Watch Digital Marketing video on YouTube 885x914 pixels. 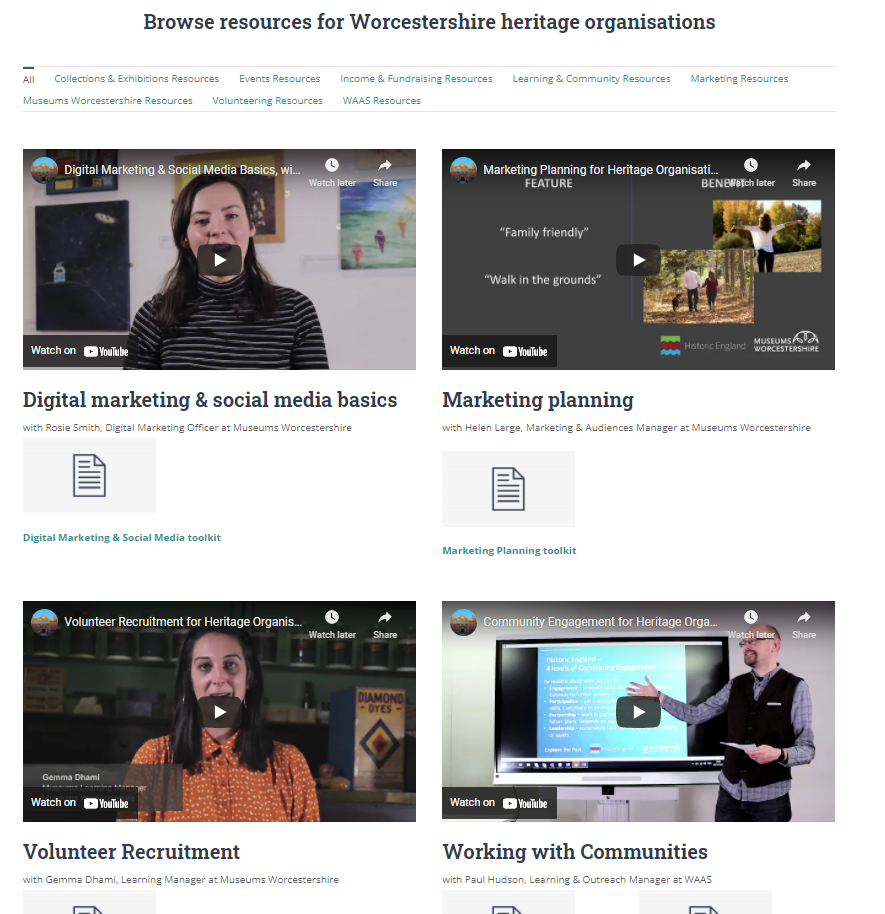80,351
